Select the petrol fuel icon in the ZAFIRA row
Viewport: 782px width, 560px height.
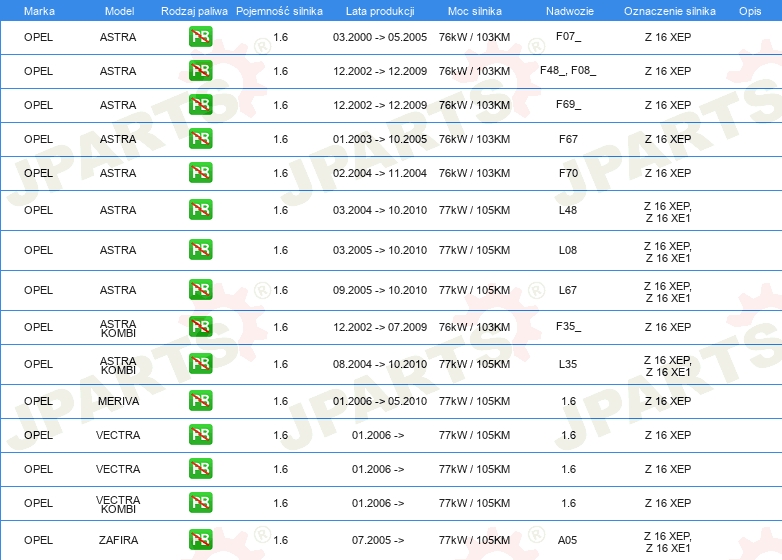pos(200,540)
